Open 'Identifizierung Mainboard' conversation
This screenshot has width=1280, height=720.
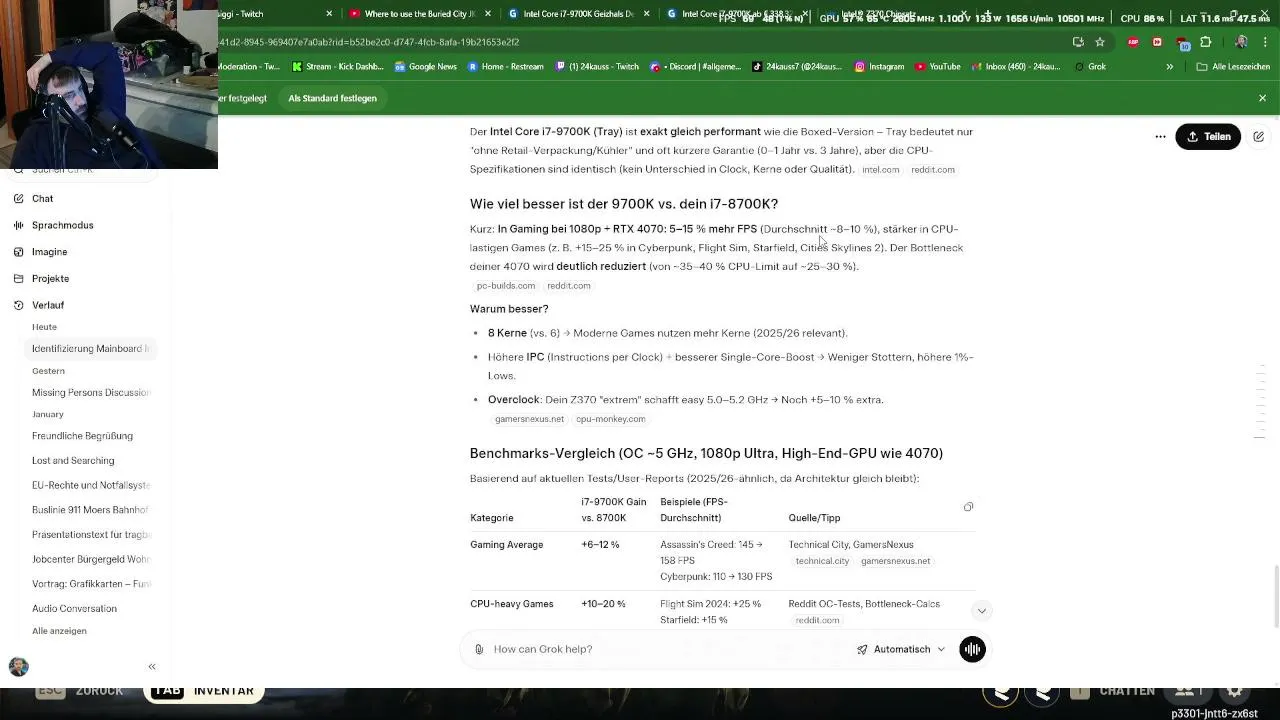tap(90, 349)
